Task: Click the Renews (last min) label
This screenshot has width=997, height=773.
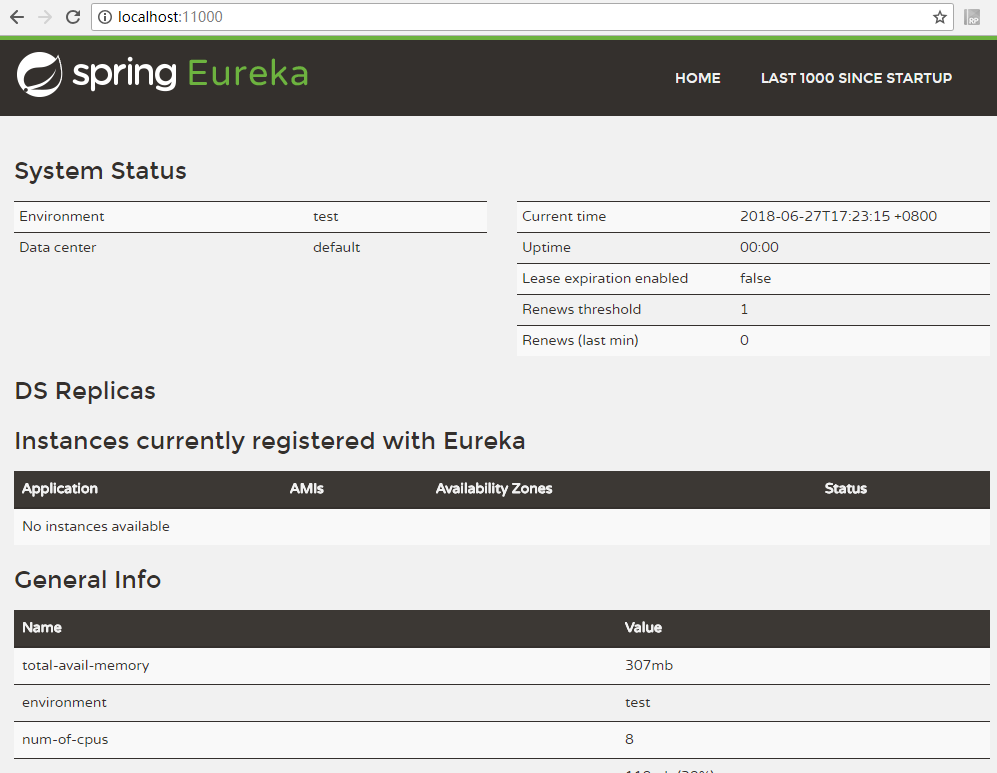Action: pos(580,341)
